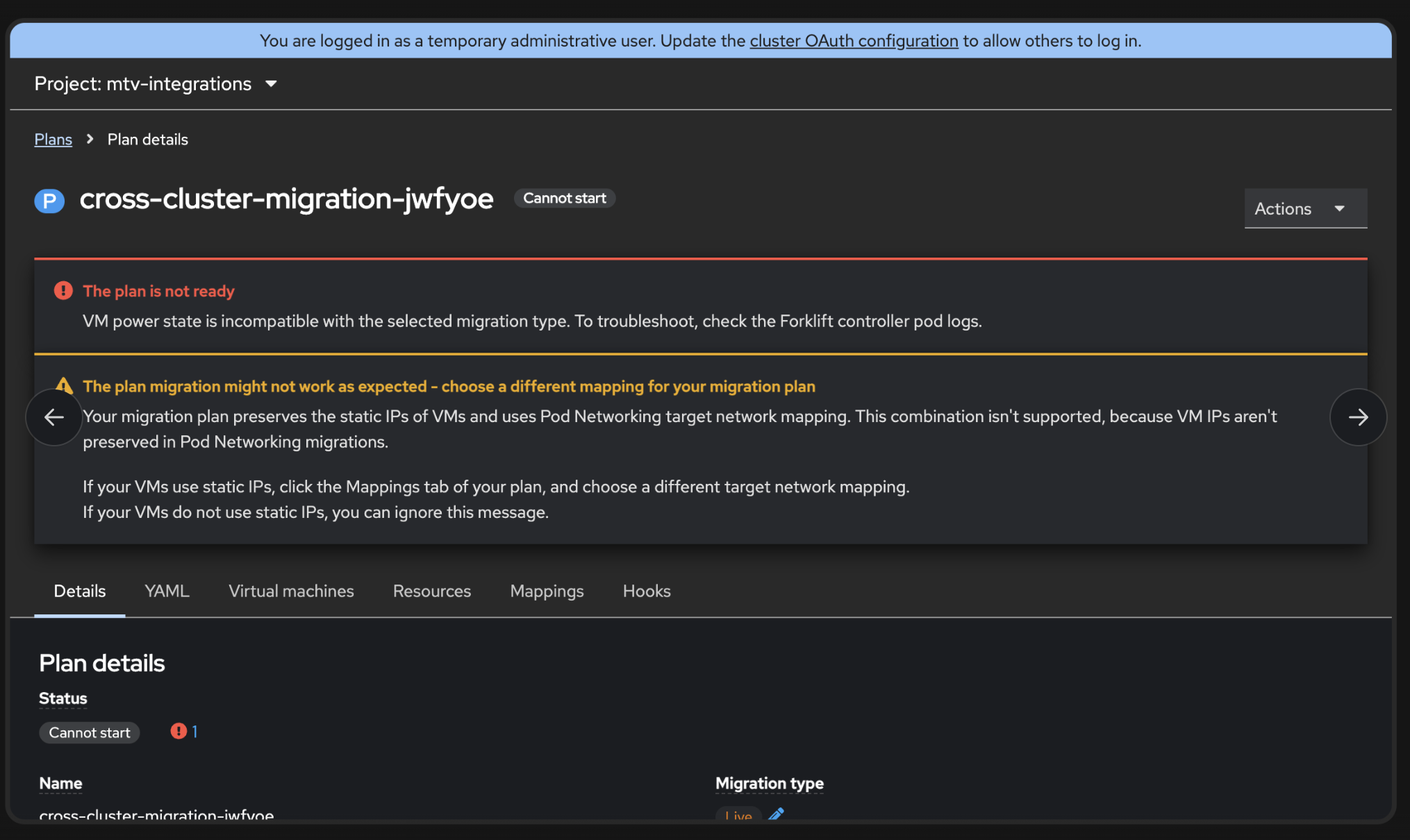Navigate to Plans breadcrumb link
The image size is (1410, 840).
coord(53,140)
